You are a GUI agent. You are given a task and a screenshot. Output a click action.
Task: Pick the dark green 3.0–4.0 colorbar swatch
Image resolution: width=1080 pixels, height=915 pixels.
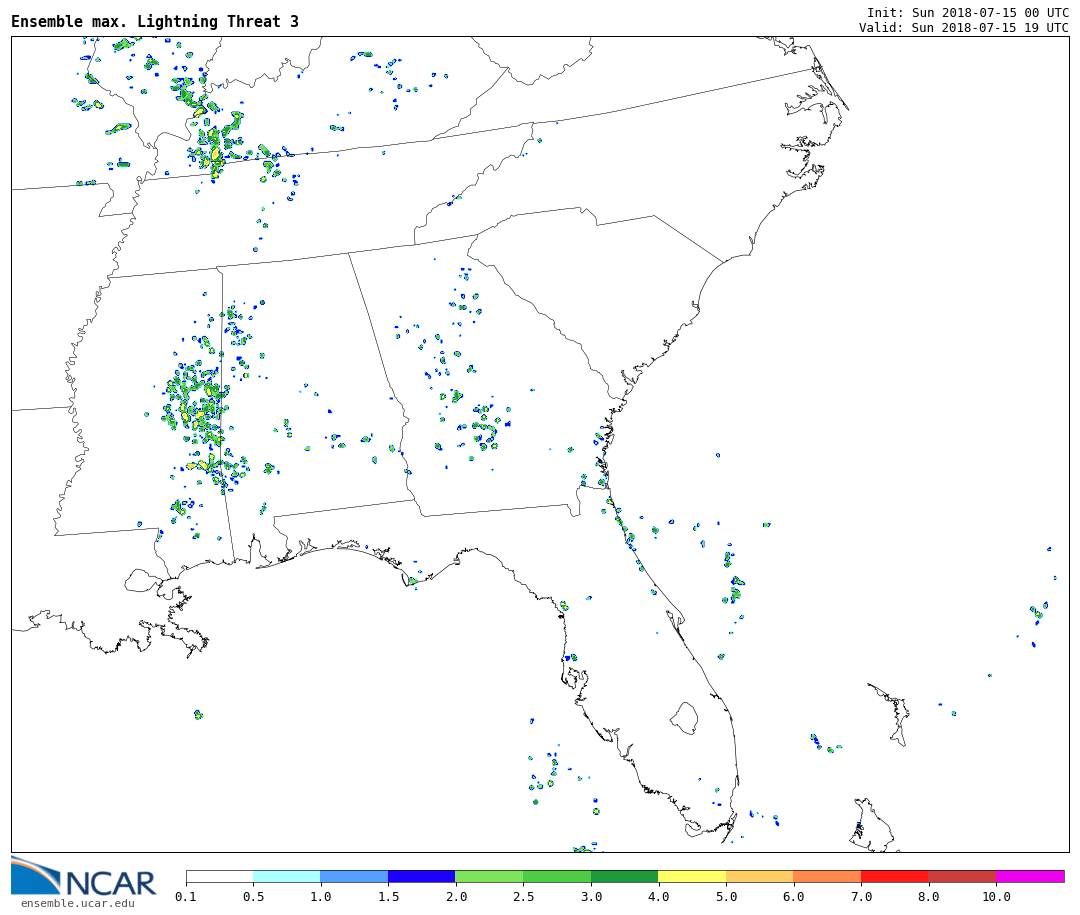click(x=625, y=876)
